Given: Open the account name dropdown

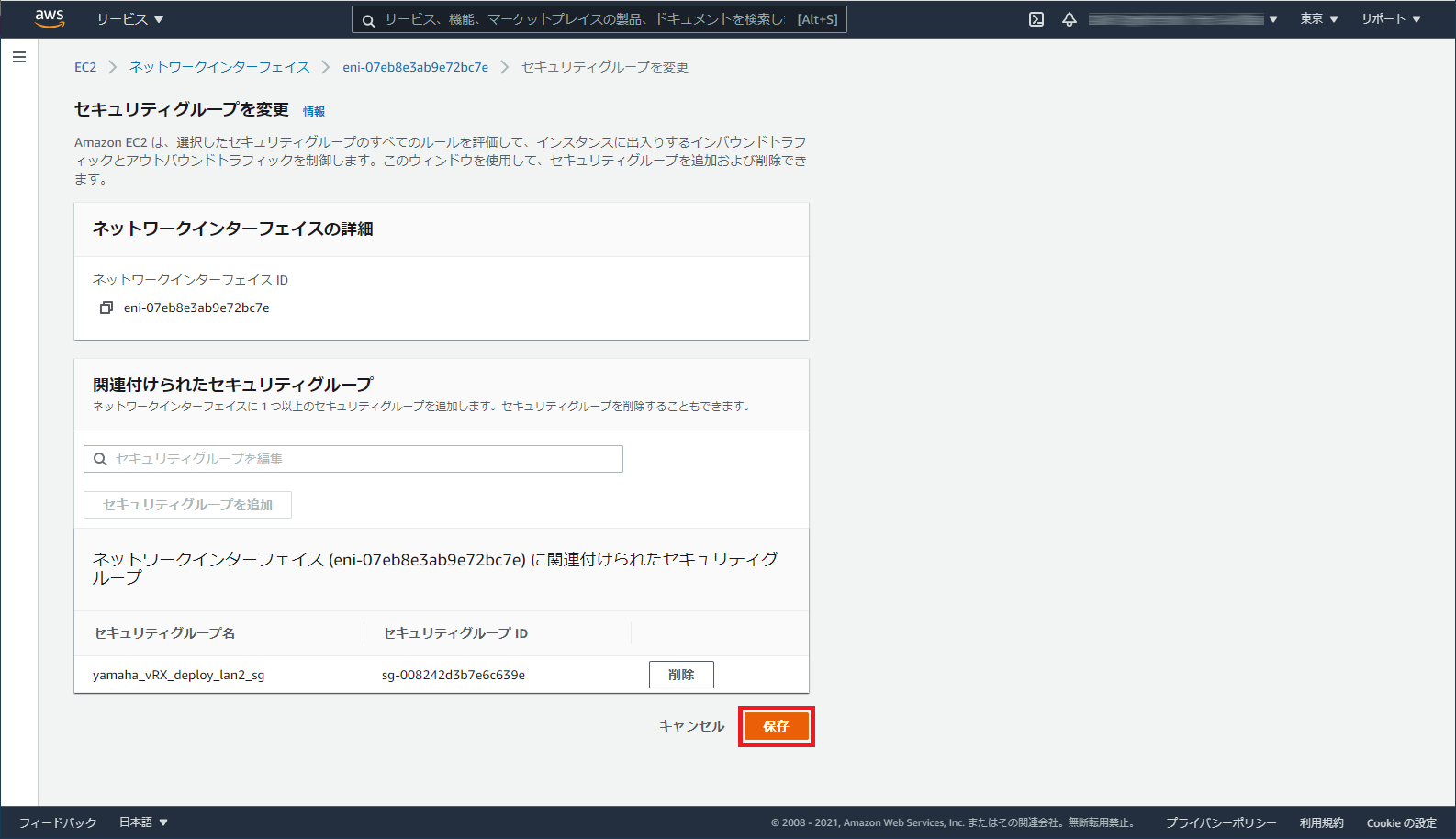Looking at the screenshot, I should (1182, 19).
